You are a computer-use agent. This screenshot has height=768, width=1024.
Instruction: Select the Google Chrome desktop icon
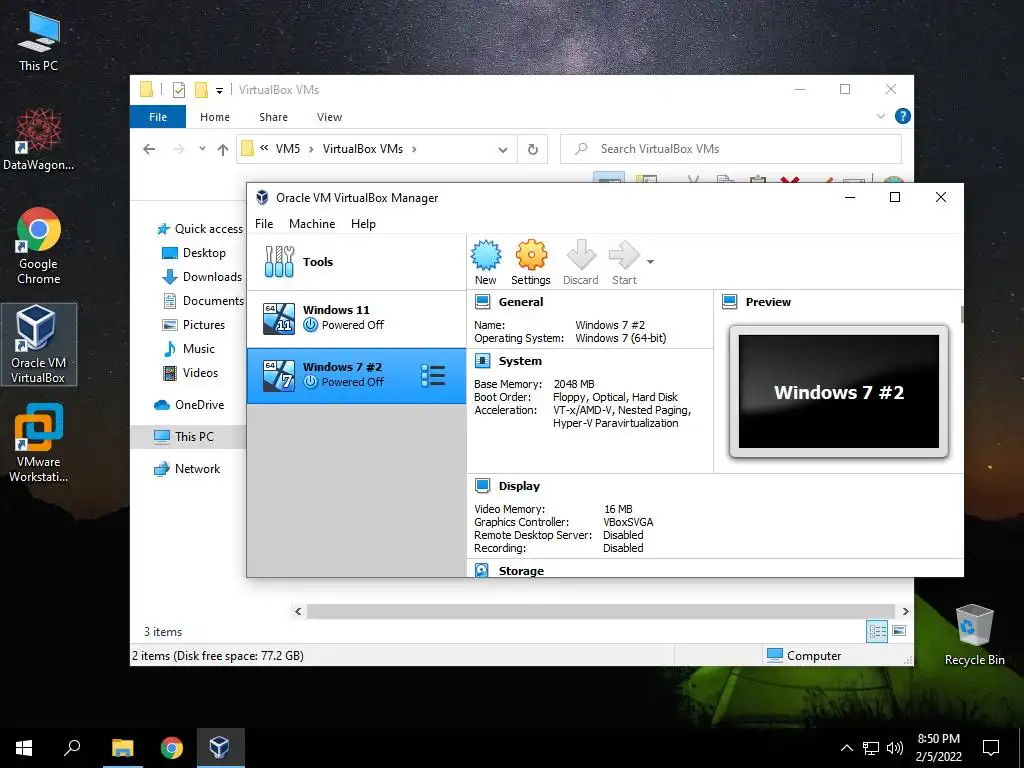coord(39,246)
